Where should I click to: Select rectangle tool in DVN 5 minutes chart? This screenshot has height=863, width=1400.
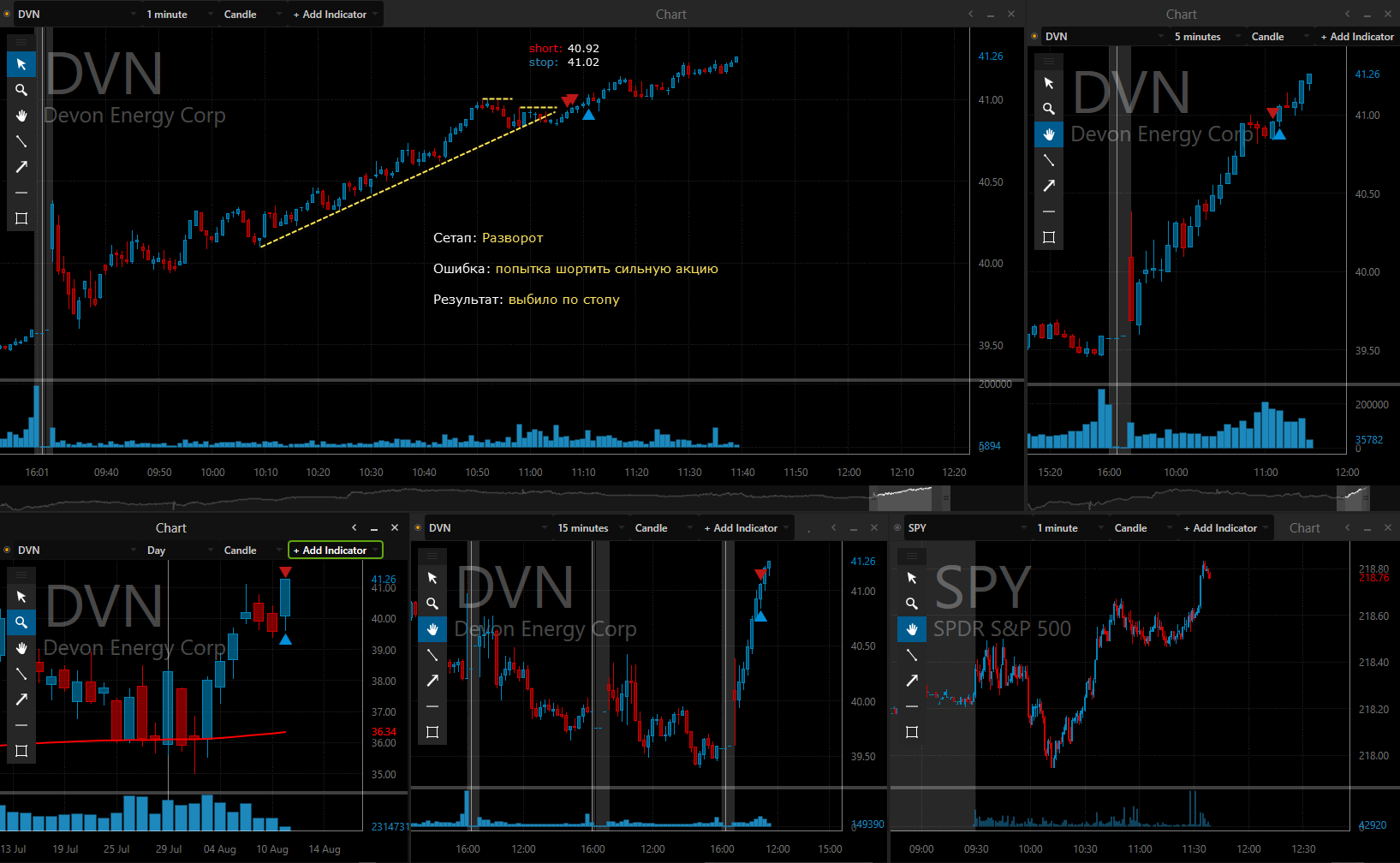1049,237
